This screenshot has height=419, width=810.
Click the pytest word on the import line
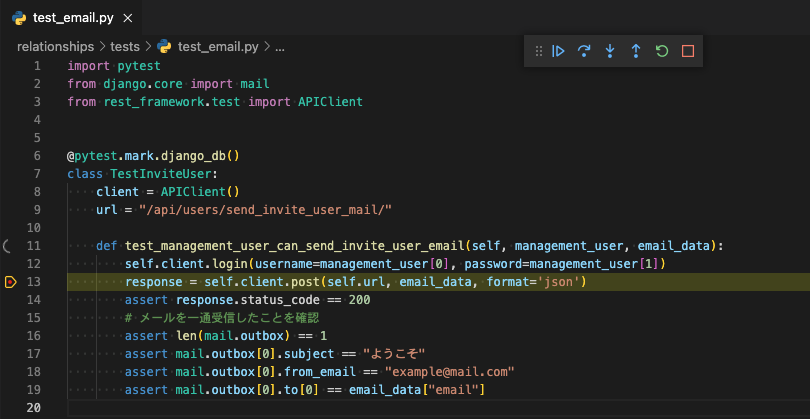coord(139,66)
